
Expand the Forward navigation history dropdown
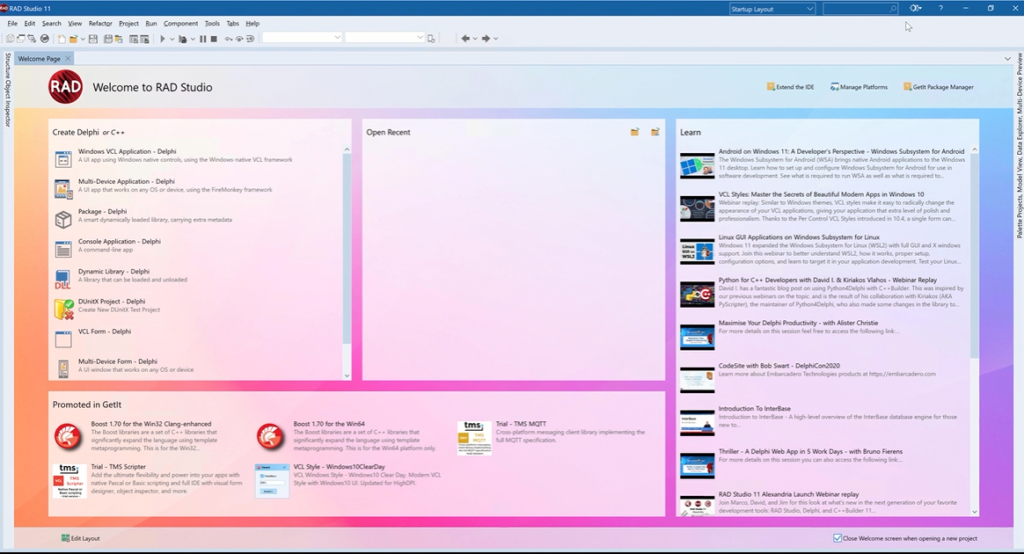(496, 39)
